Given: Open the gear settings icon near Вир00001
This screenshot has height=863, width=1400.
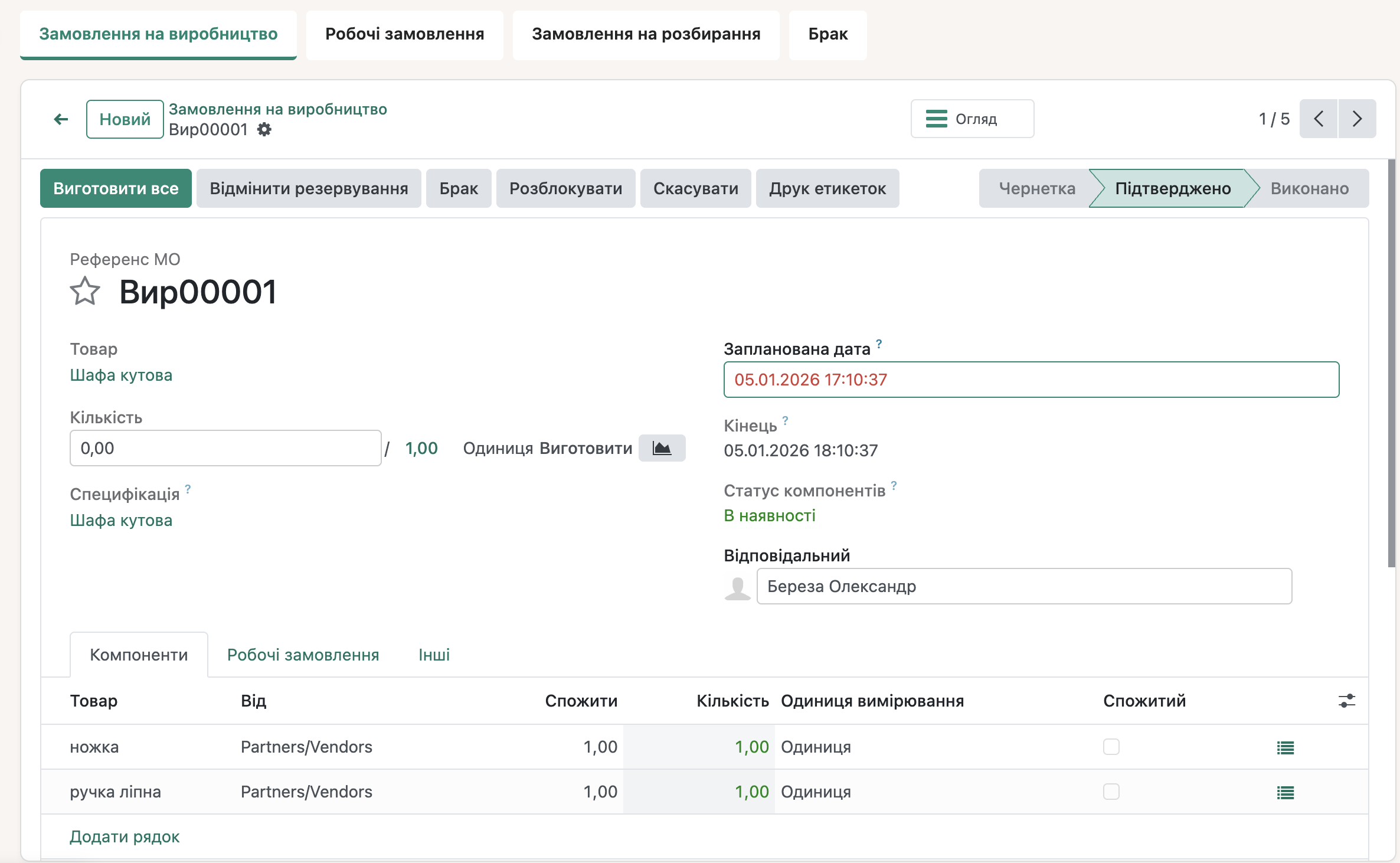Looking at the screenshot, I should (264, 129).
